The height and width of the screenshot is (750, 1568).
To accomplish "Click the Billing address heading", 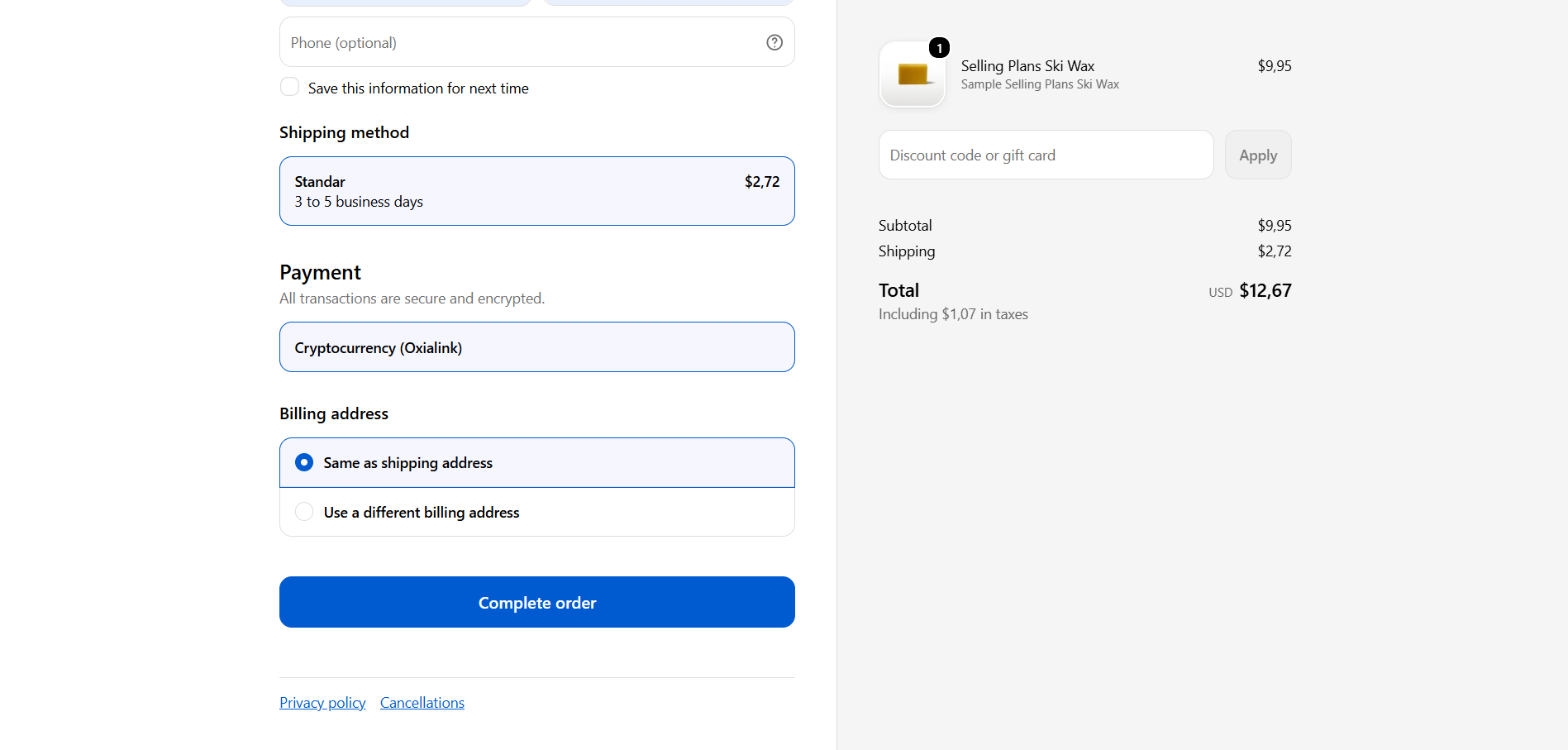I will (x=334, y=413).
